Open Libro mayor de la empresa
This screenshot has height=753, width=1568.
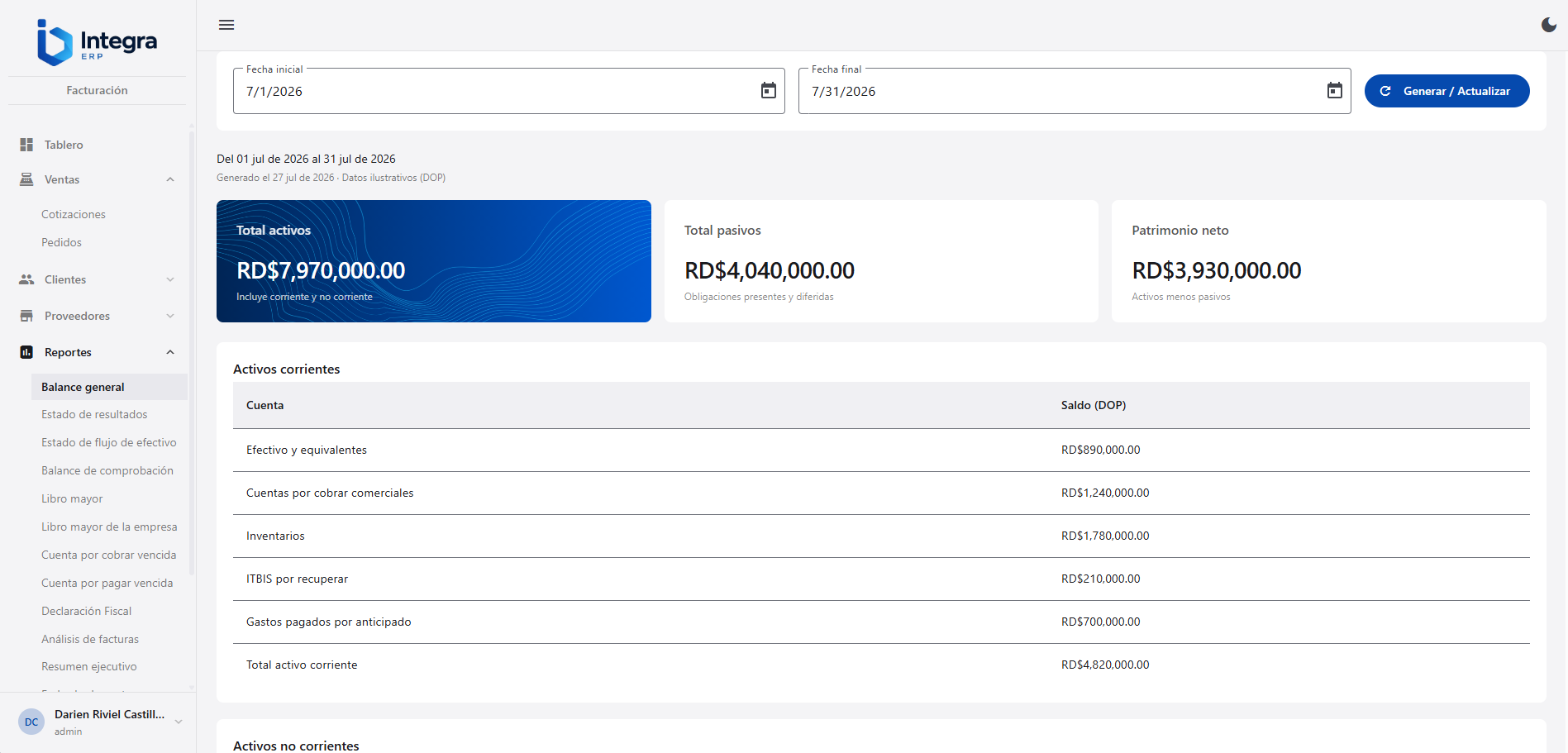(109, 527)
